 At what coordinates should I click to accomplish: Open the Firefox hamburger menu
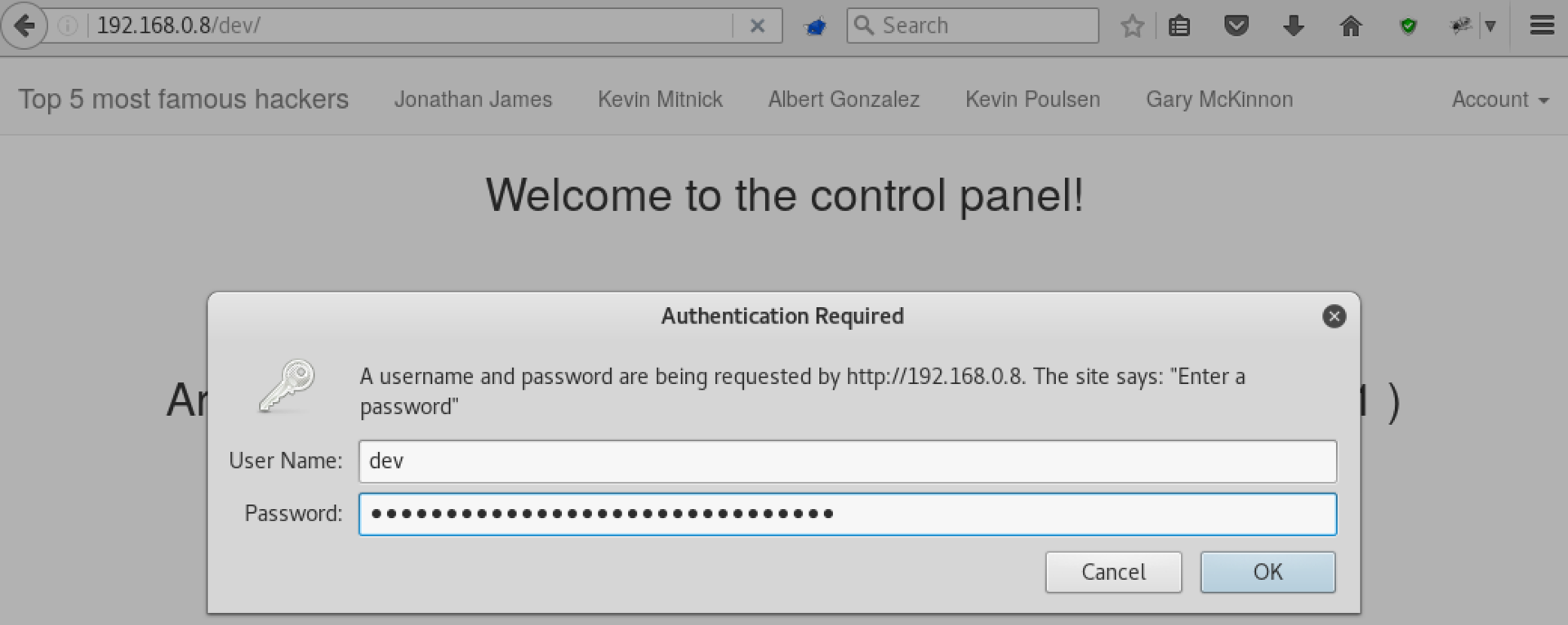[x=1542, y=25]
